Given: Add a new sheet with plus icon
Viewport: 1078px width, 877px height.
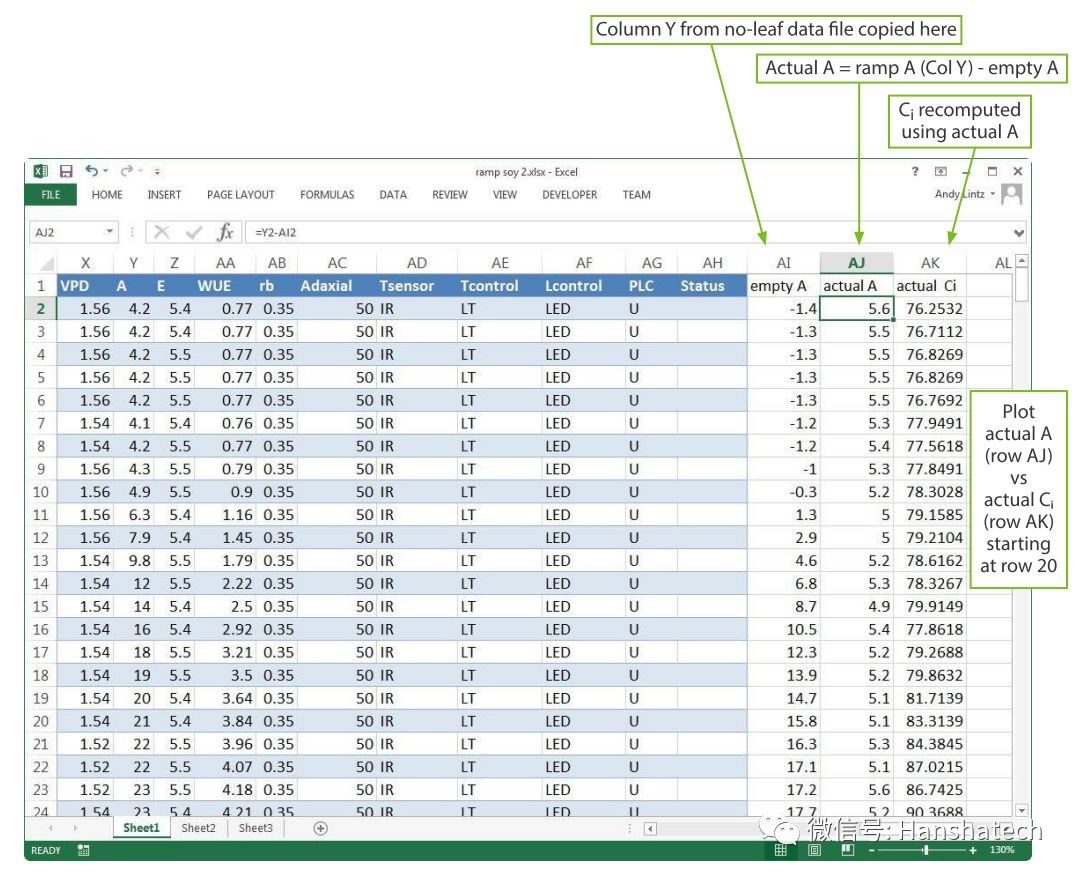Looking at the screenshot, I should click(x=320, y=828).
